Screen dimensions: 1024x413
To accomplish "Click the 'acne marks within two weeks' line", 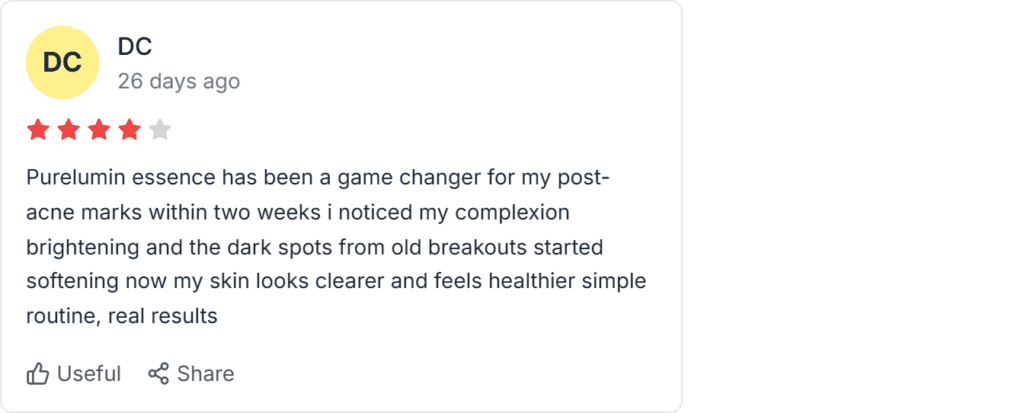I will pos(298,212).
